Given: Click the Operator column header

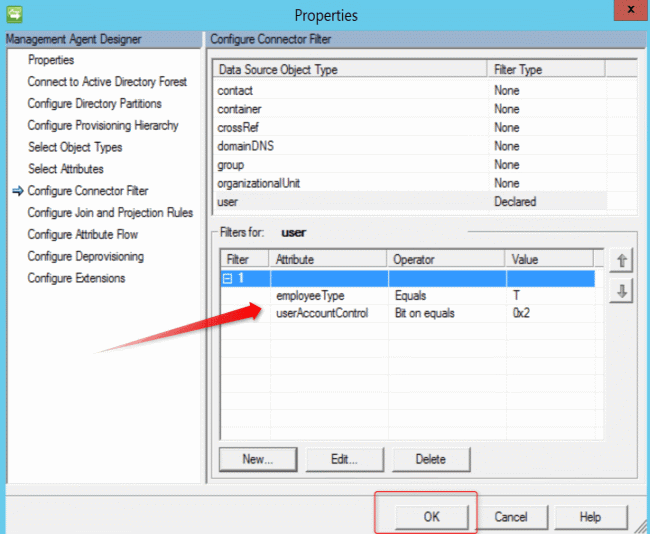Looking at the screenshot, I should pyautogui.click(x=446, y=260).
